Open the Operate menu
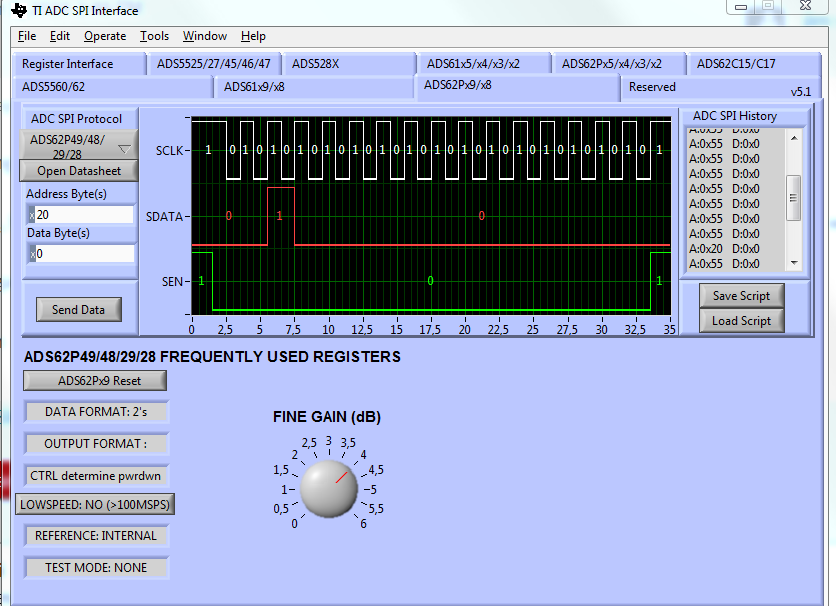This screenshot has height=606, width=836. click(x=105, y=36)
